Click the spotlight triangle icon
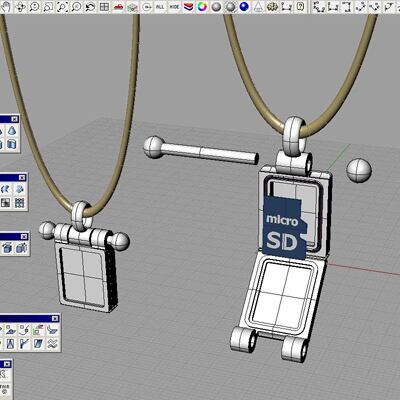This screenshot has width=400, height=400. pos(258,6)
